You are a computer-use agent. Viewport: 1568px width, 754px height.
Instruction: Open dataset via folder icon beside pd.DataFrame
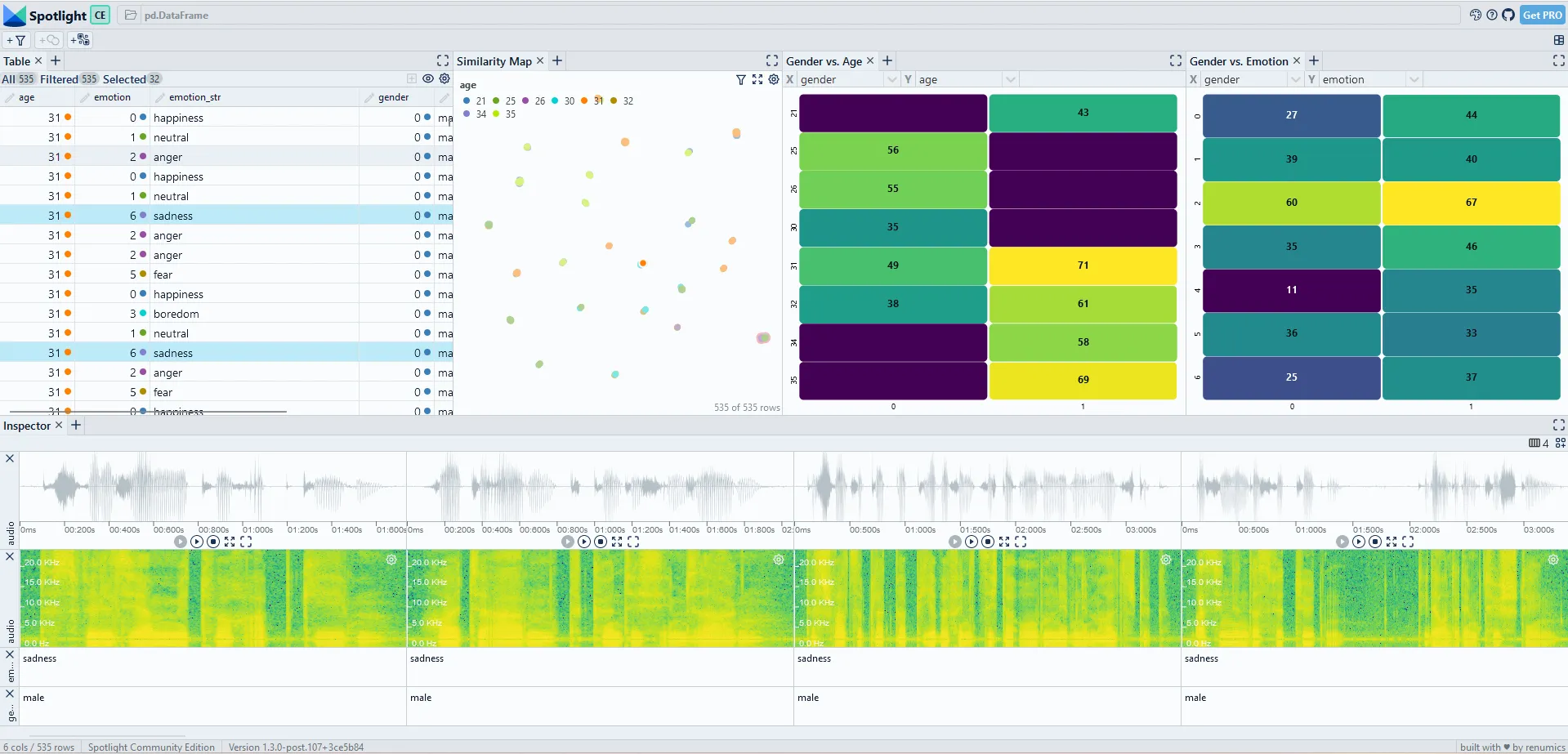pos(130,15)
